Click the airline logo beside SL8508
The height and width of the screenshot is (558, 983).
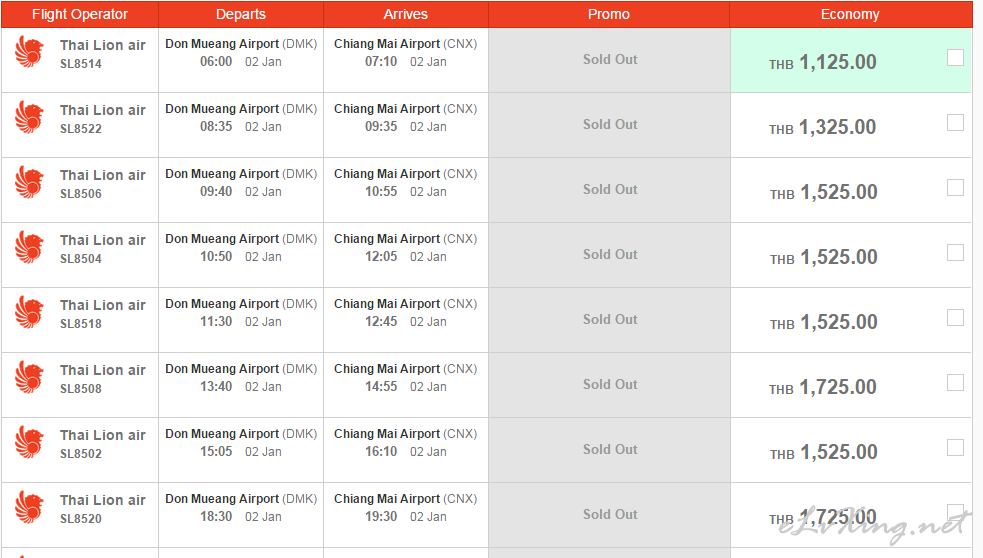(x=30, y=377)
